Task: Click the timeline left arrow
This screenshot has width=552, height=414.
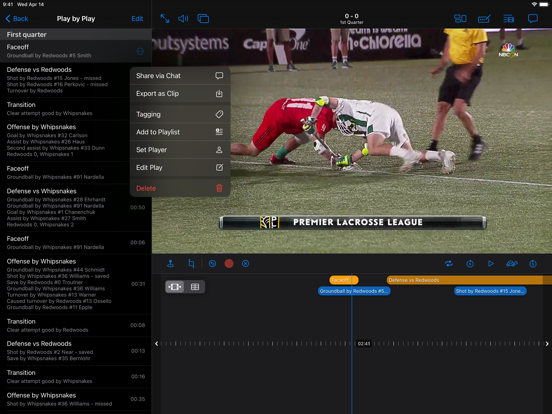Action: 157,344
